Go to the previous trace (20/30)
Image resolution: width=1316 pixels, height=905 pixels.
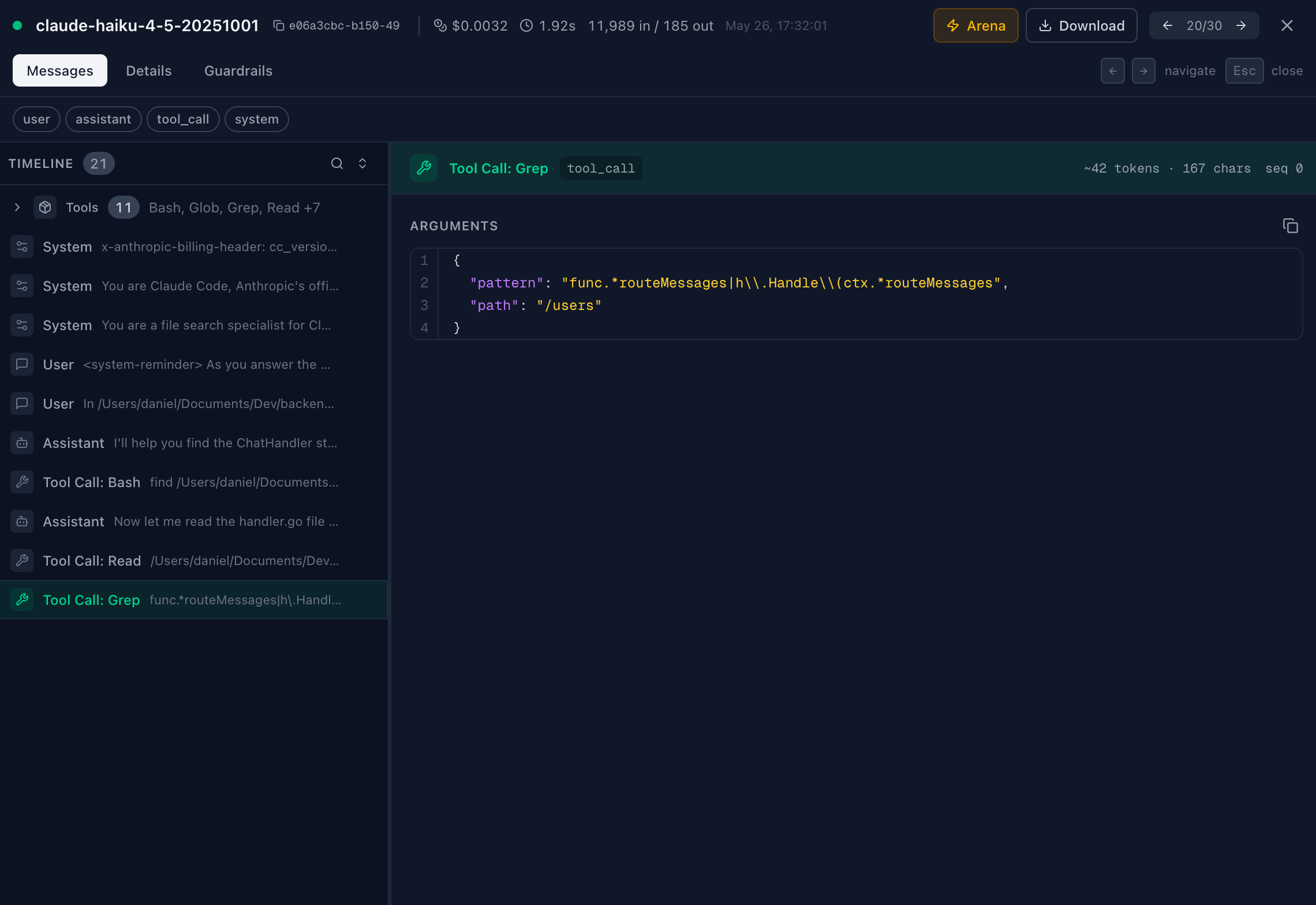click(x=1167, y=25)
